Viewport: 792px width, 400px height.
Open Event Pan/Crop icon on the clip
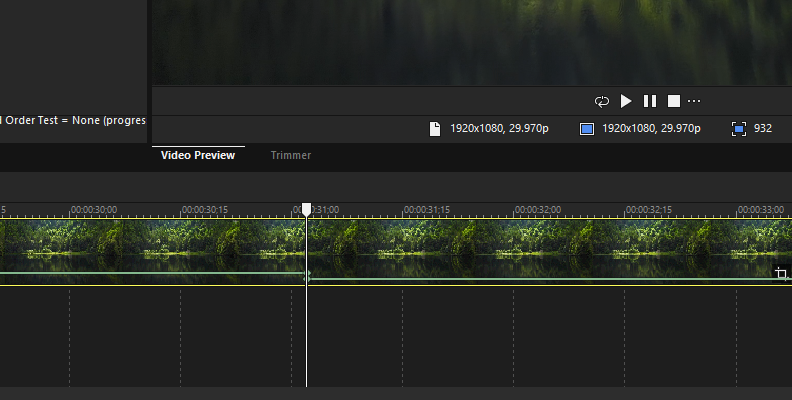click(x=781, y=273)
